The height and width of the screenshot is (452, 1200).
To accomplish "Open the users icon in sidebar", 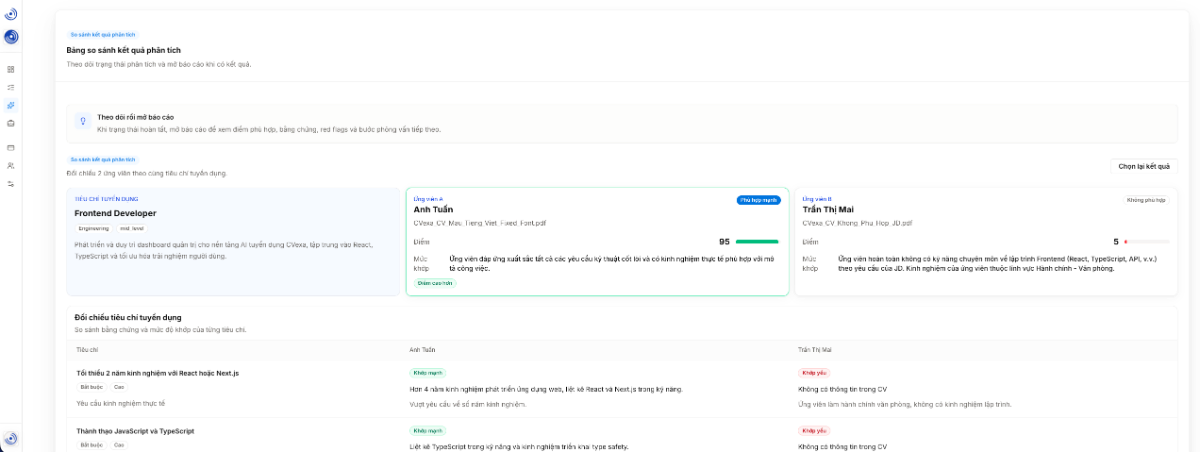I will [x=11, y=165].
